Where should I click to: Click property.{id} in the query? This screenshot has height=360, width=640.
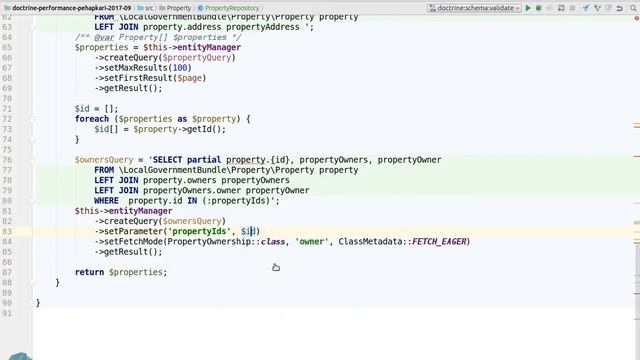tap(258, 160)
